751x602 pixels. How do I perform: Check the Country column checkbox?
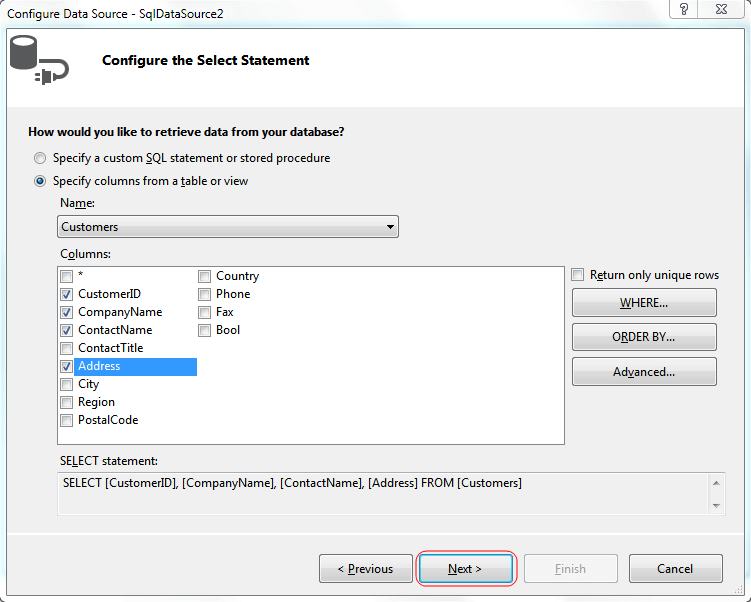(x=204, y=276)
